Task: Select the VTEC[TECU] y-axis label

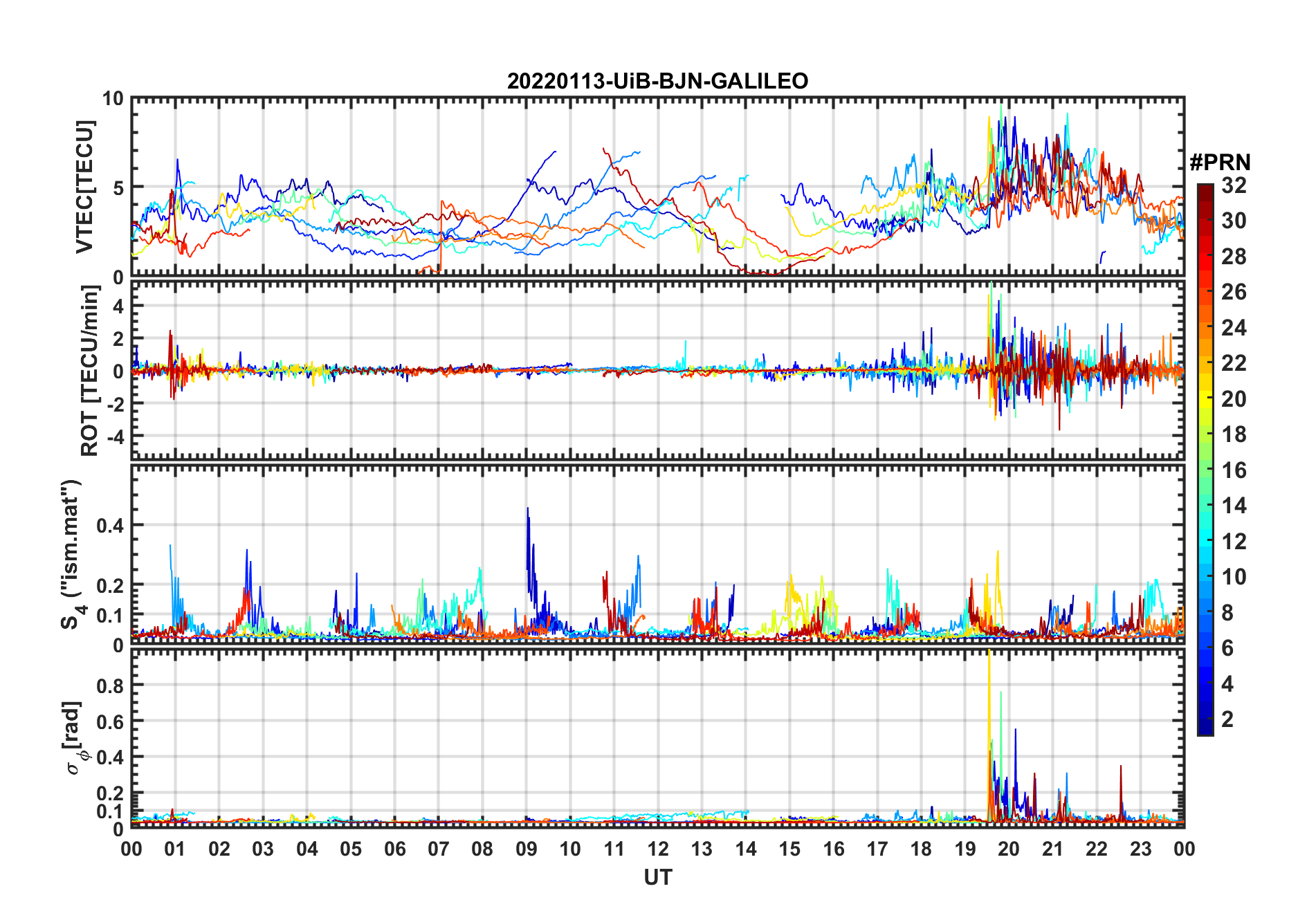Action: (x=84, y=187)
